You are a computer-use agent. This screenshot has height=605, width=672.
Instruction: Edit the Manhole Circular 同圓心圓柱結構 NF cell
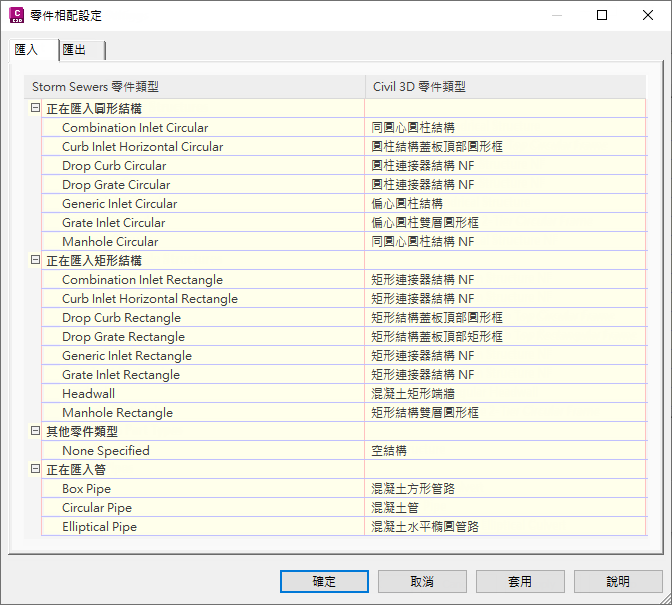506,242
